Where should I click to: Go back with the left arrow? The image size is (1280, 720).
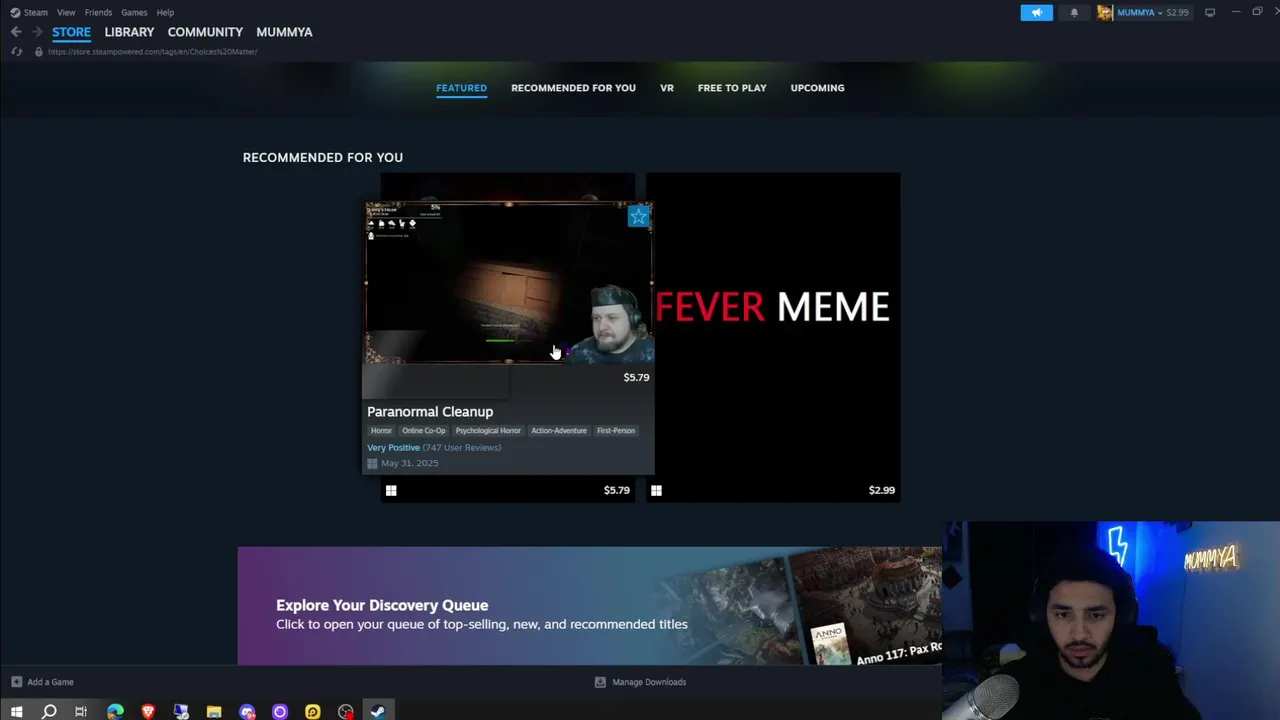tap(16, 32)
